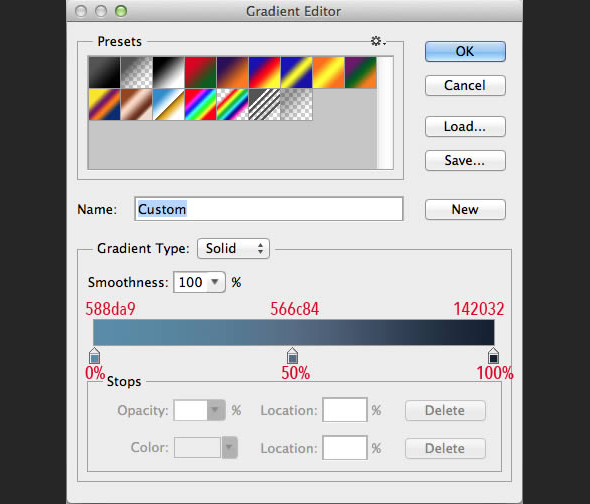The image size is (590, 504).
Task: Pick the rainbow Spectrum gradient preset
Action: [201, 105]
